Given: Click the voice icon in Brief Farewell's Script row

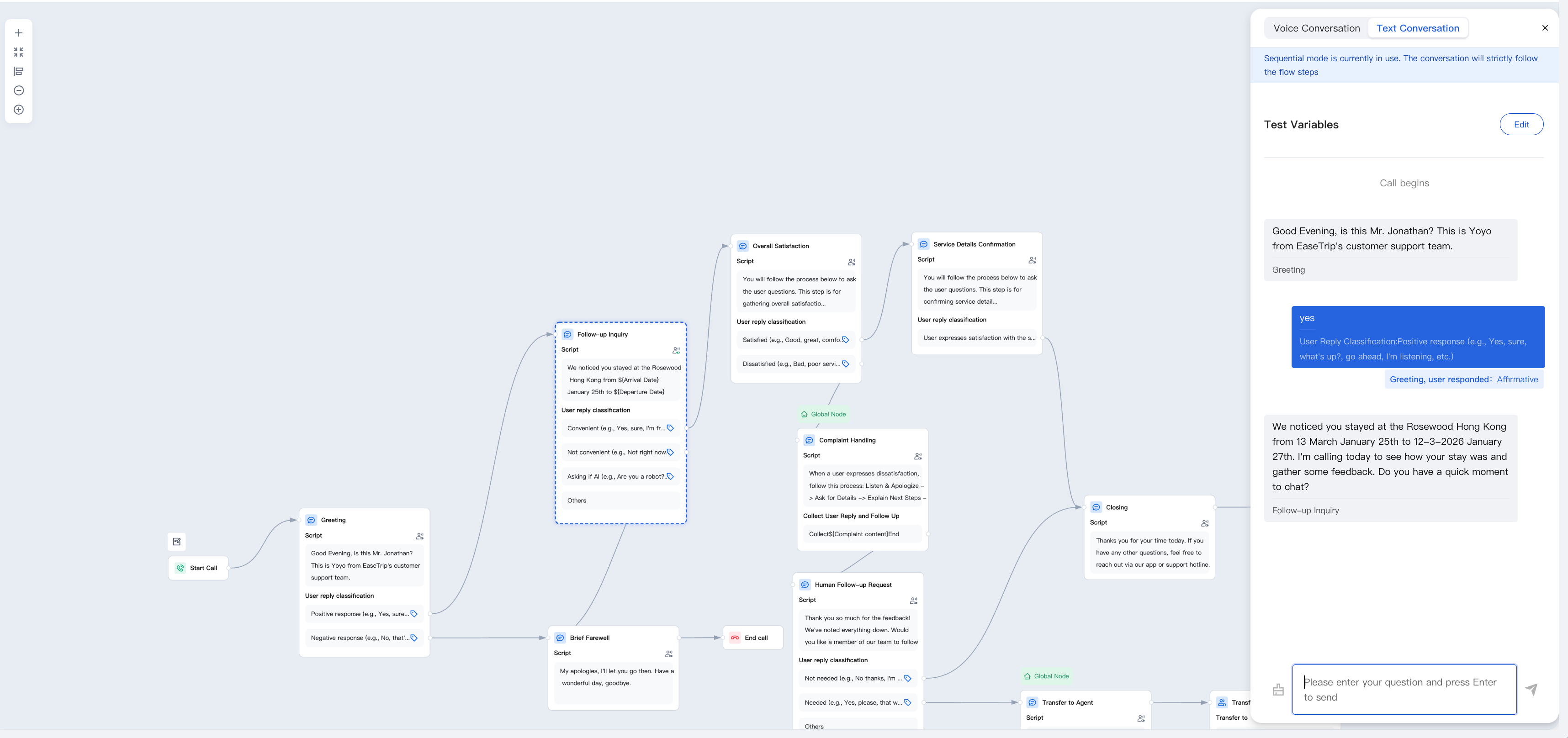Looking at the screenshot, I should tap(669, 654).
